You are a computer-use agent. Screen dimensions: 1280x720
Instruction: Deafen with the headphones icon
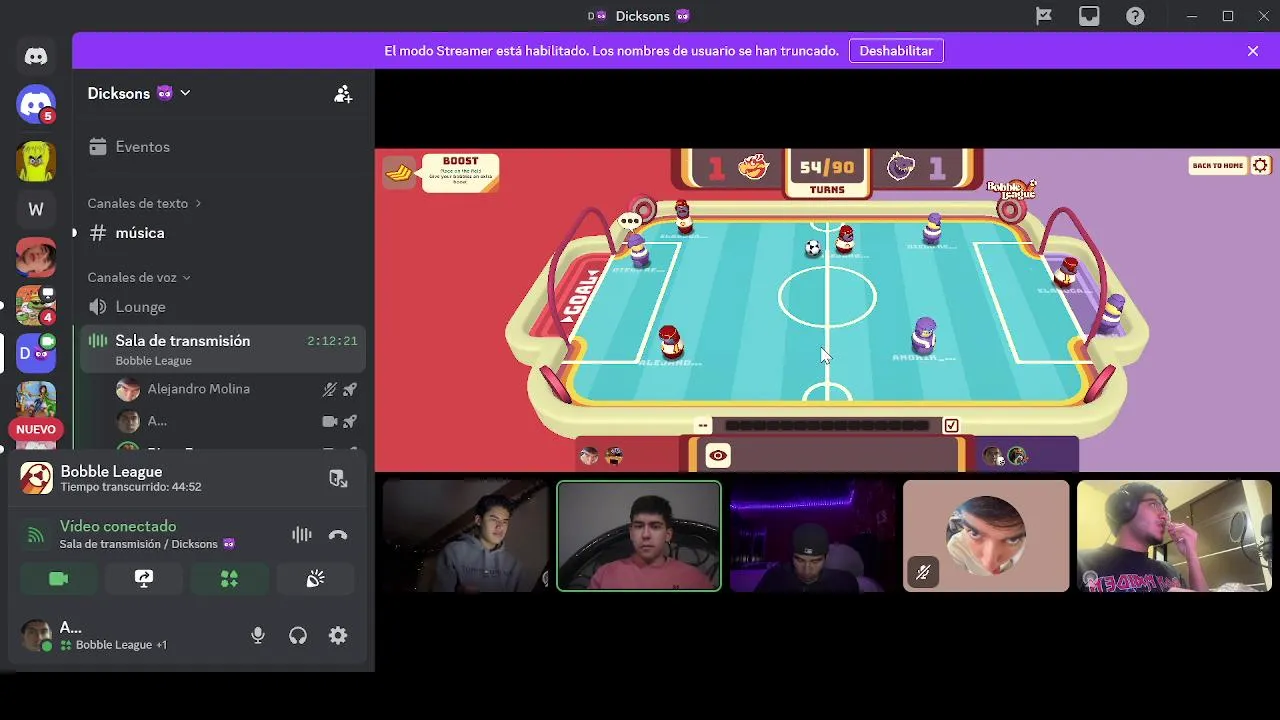298,635
